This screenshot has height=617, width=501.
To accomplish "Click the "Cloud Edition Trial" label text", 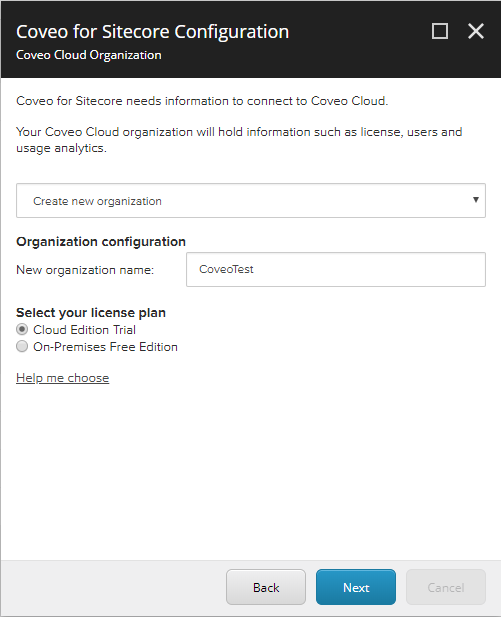I will pos(84,330).
